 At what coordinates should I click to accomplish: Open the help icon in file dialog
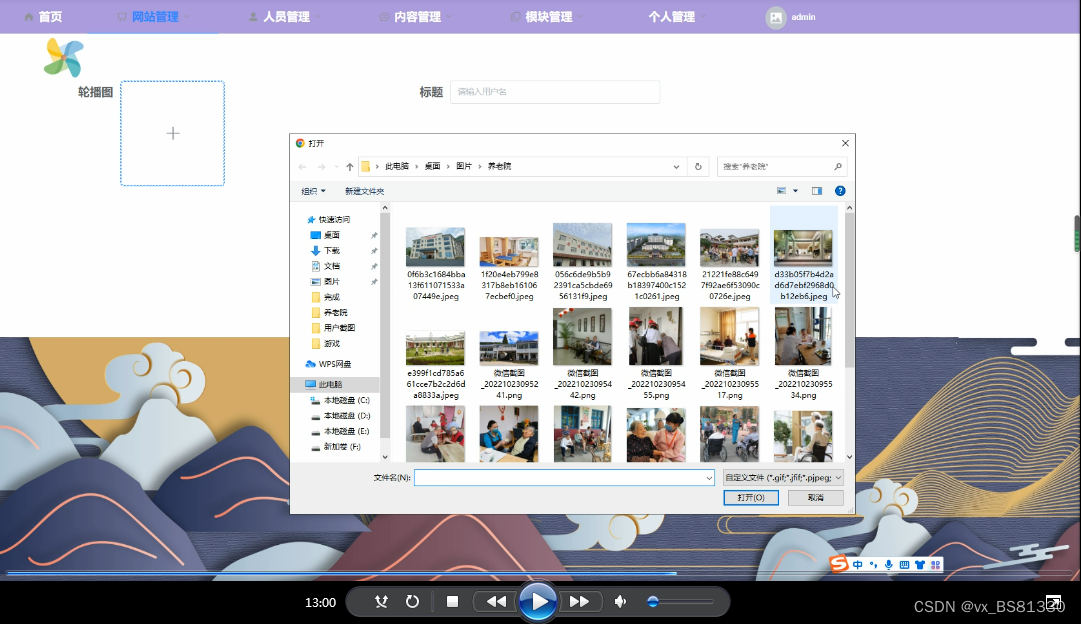tap(840, 191)
